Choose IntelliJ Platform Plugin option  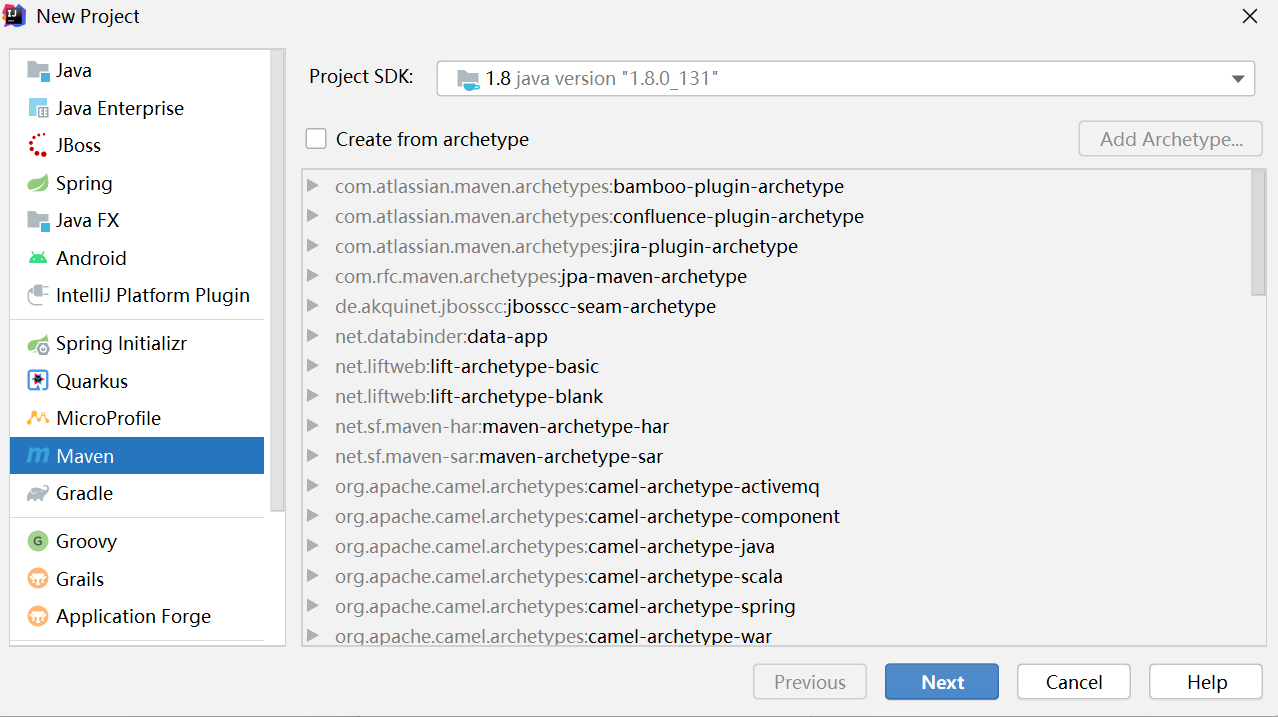(152, 295)
